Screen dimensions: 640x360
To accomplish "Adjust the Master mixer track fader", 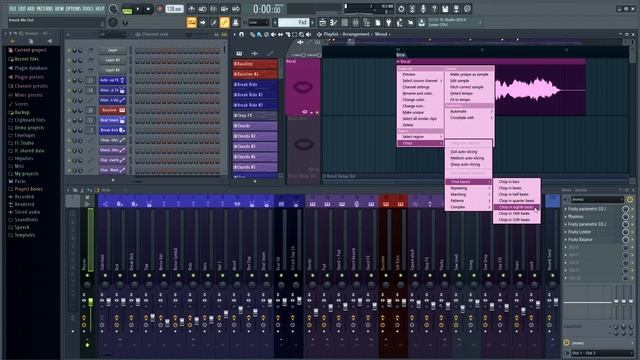I will [90, 302].
